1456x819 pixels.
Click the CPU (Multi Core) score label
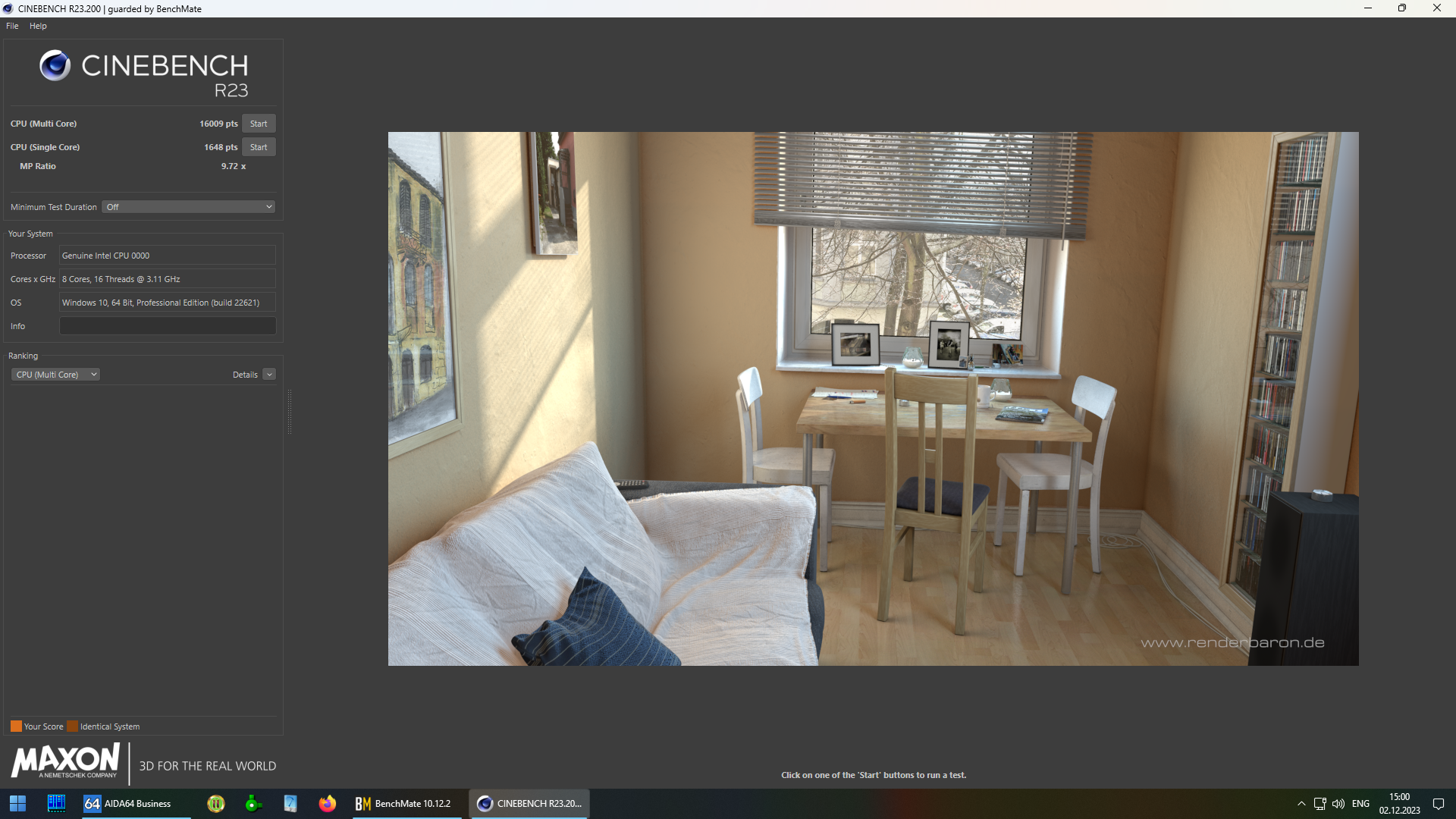point(43,124)
